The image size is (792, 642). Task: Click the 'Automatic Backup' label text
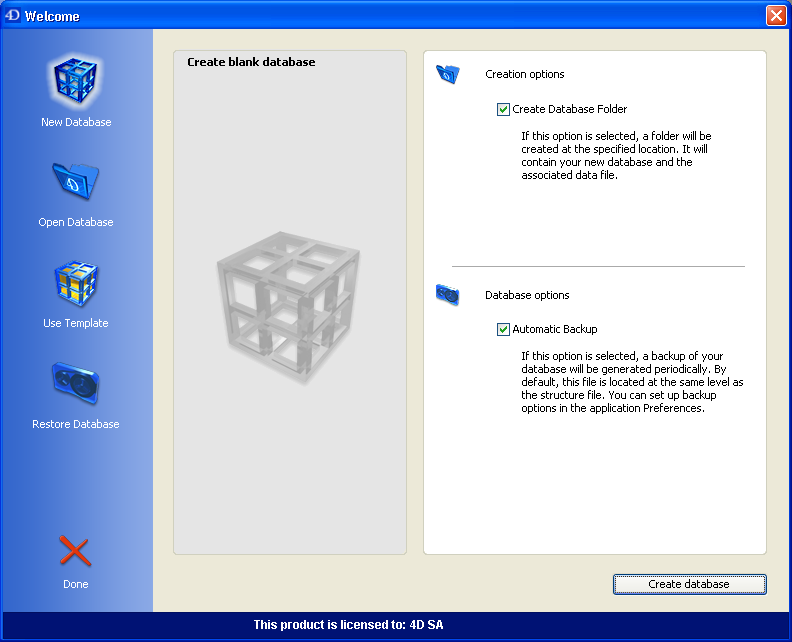[554, 329]
